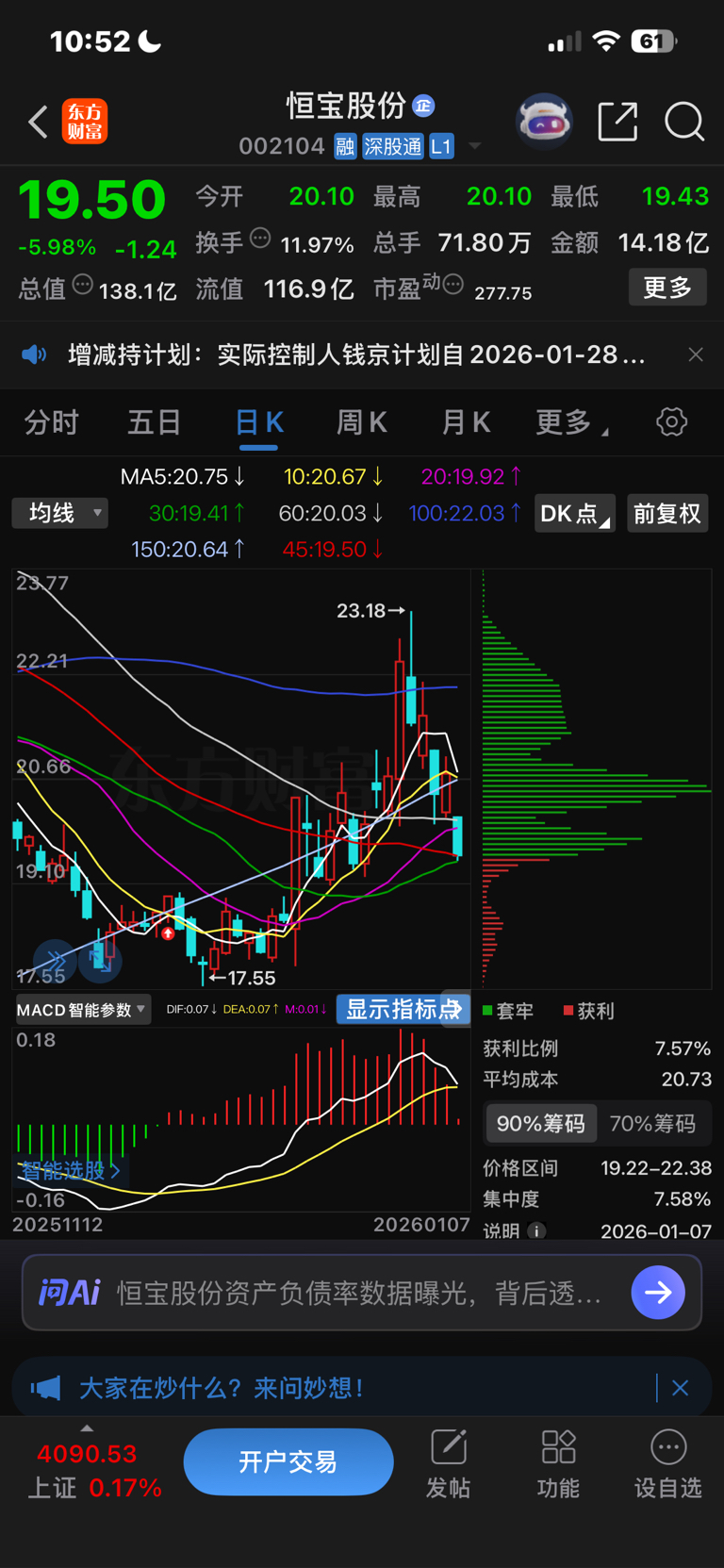Toggle the 前复权 adjustment button
Image resolution: width=724 pixels, height=1568 pixels.
(x=667, y=514)
